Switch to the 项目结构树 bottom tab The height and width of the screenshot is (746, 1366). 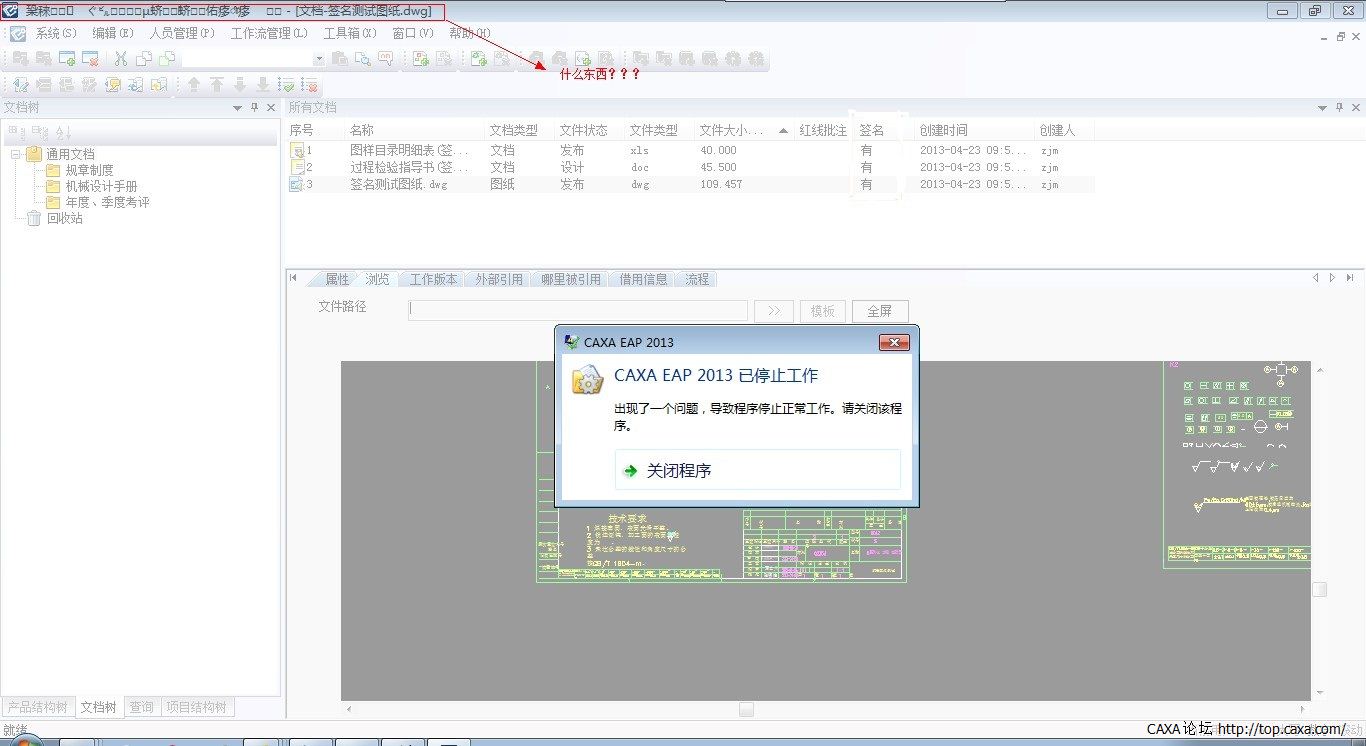click(x=196, y=707)
